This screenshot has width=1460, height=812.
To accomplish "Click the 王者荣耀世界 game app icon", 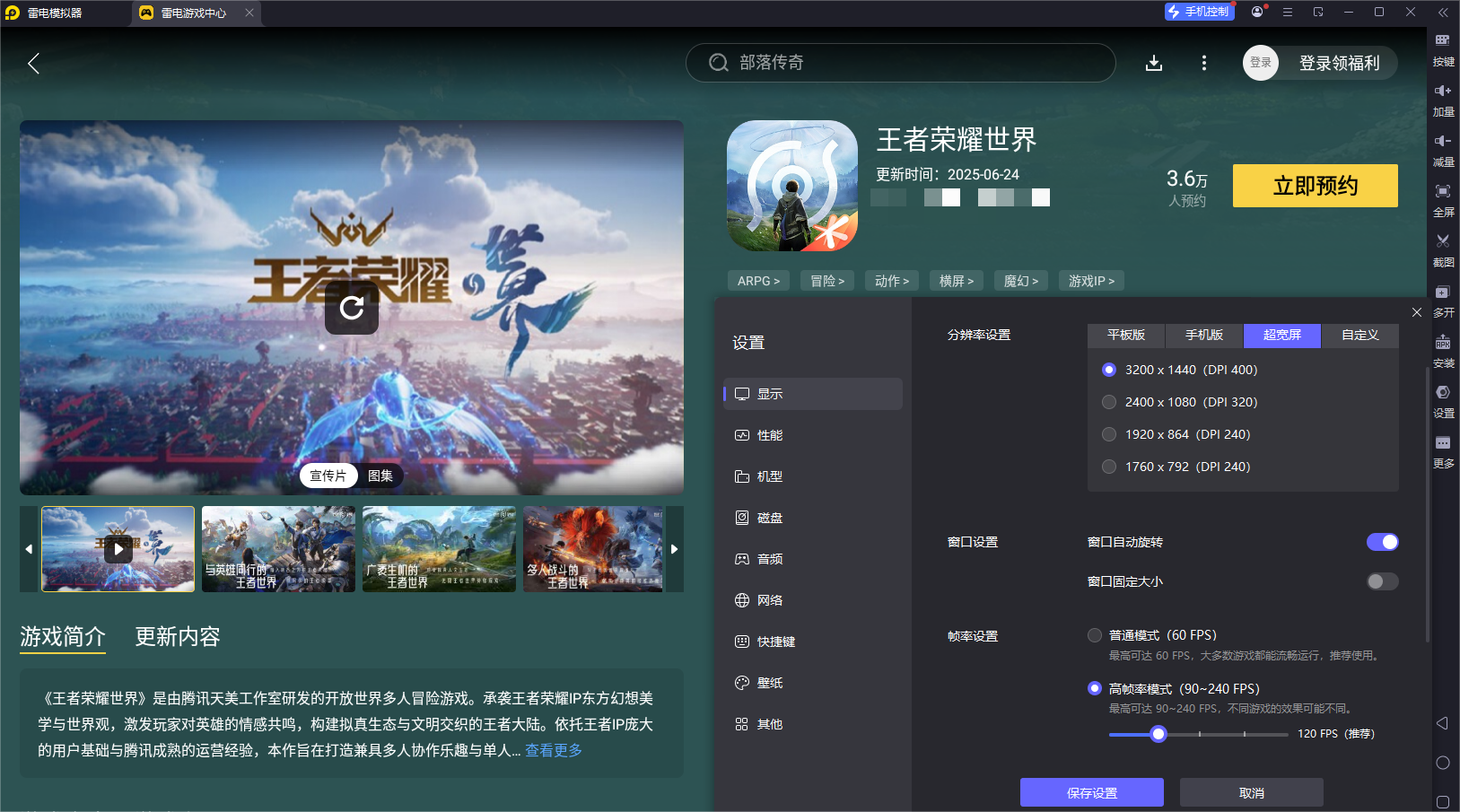I will [x=792, y=186].
